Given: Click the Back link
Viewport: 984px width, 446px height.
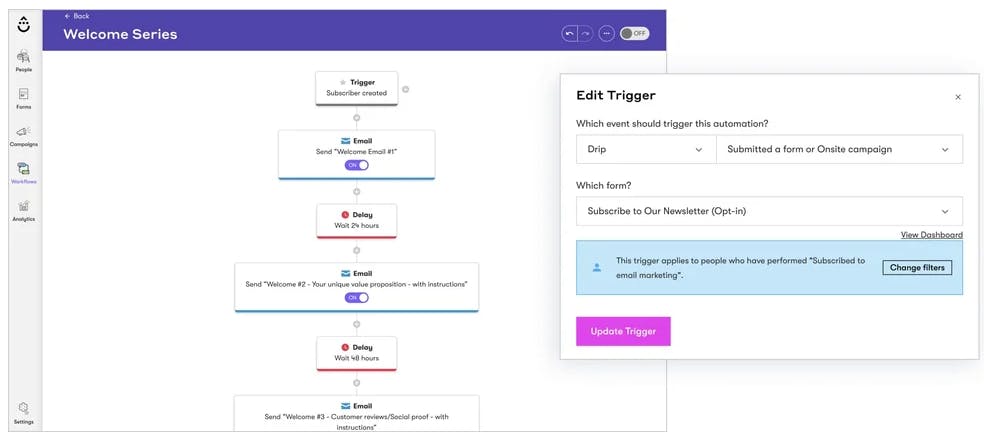Looking at the screenshot, I should pos(77,16).
